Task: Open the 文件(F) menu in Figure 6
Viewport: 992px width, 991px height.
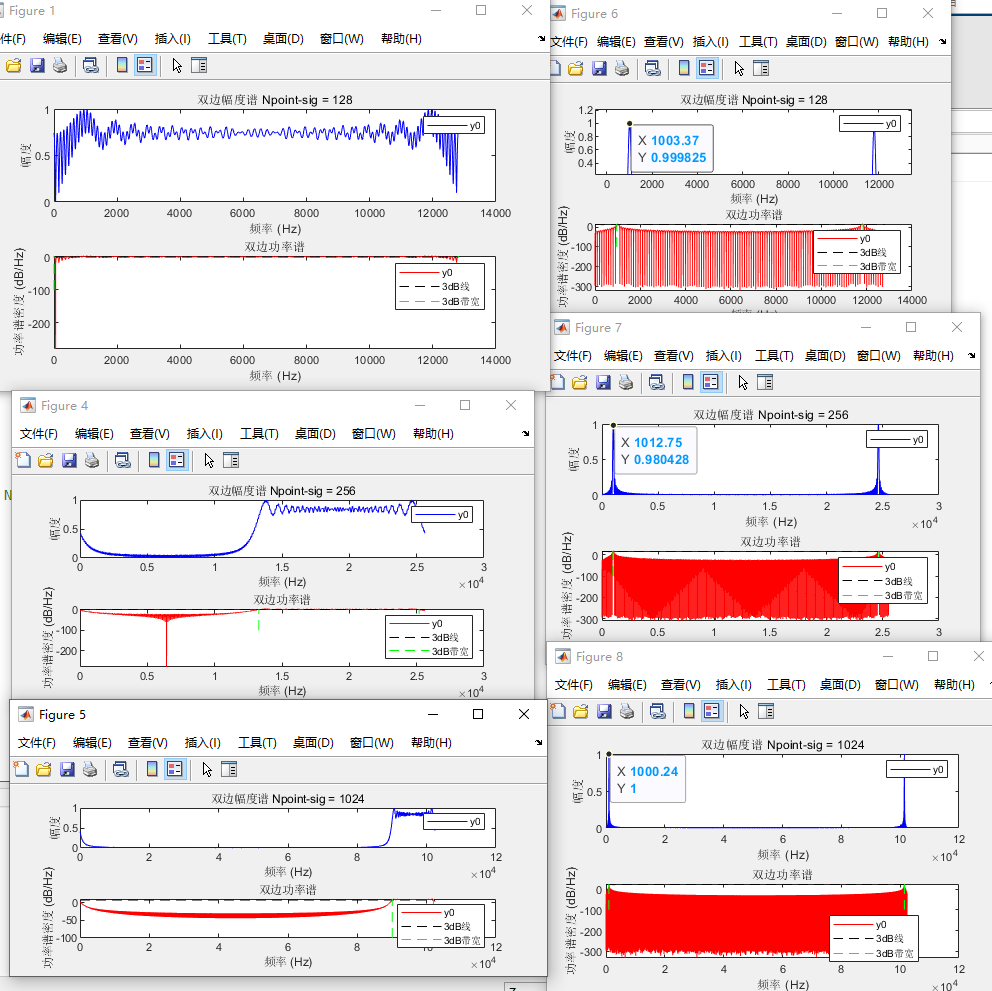Action: (x=569, y=42)
